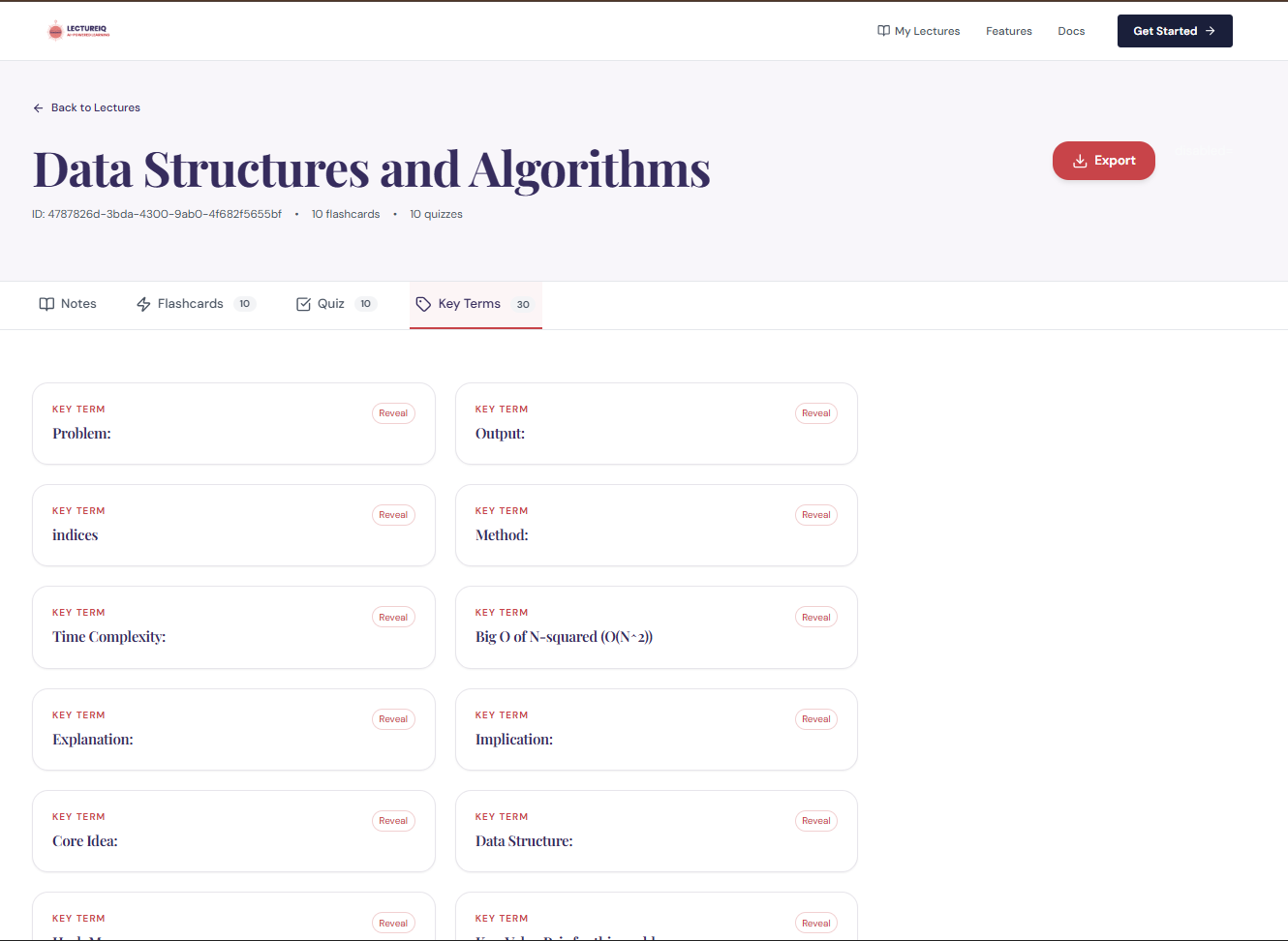This screenshot has height=941, width=1288.
Task: Open the Quiz tab
Action: pos(336,304)
